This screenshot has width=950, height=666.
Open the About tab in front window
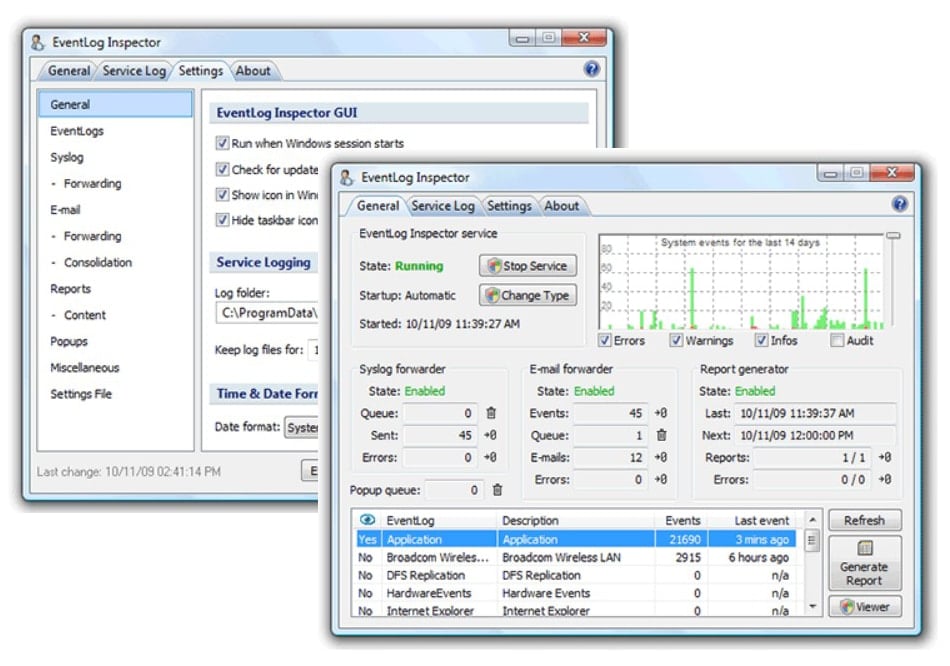(x=562, y=206)
